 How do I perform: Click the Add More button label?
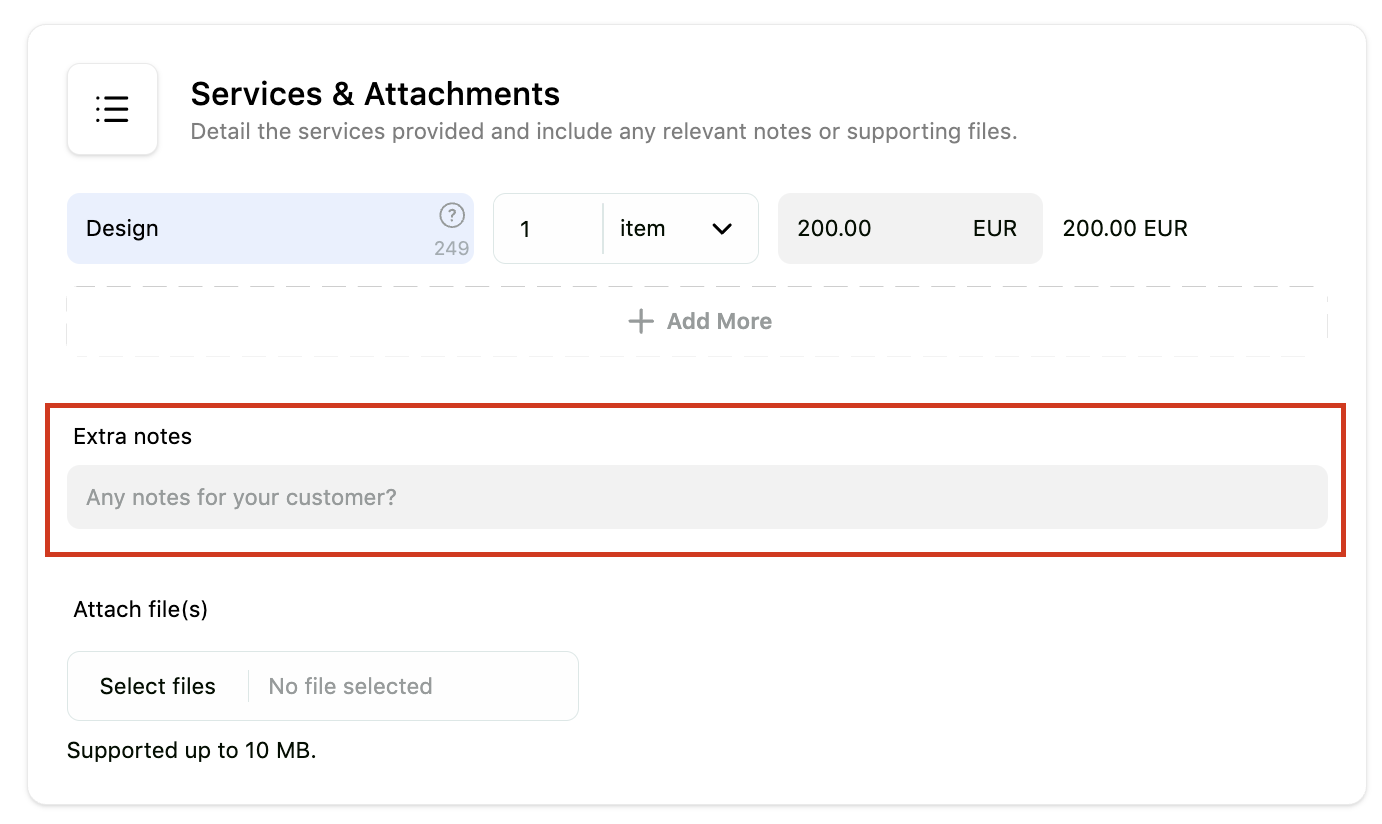(719, 321)
